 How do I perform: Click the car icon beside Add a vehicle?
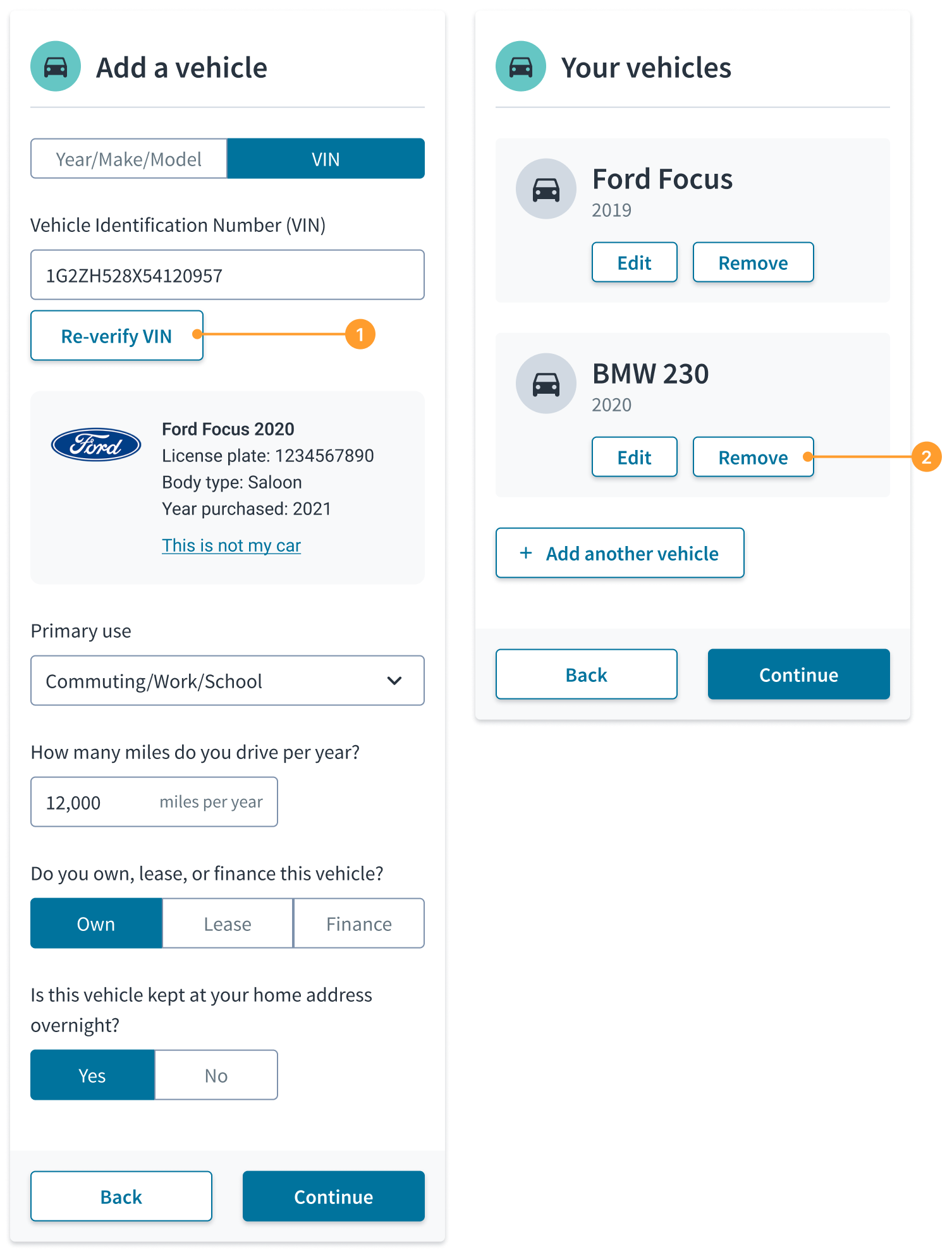[x=56, y=66]
